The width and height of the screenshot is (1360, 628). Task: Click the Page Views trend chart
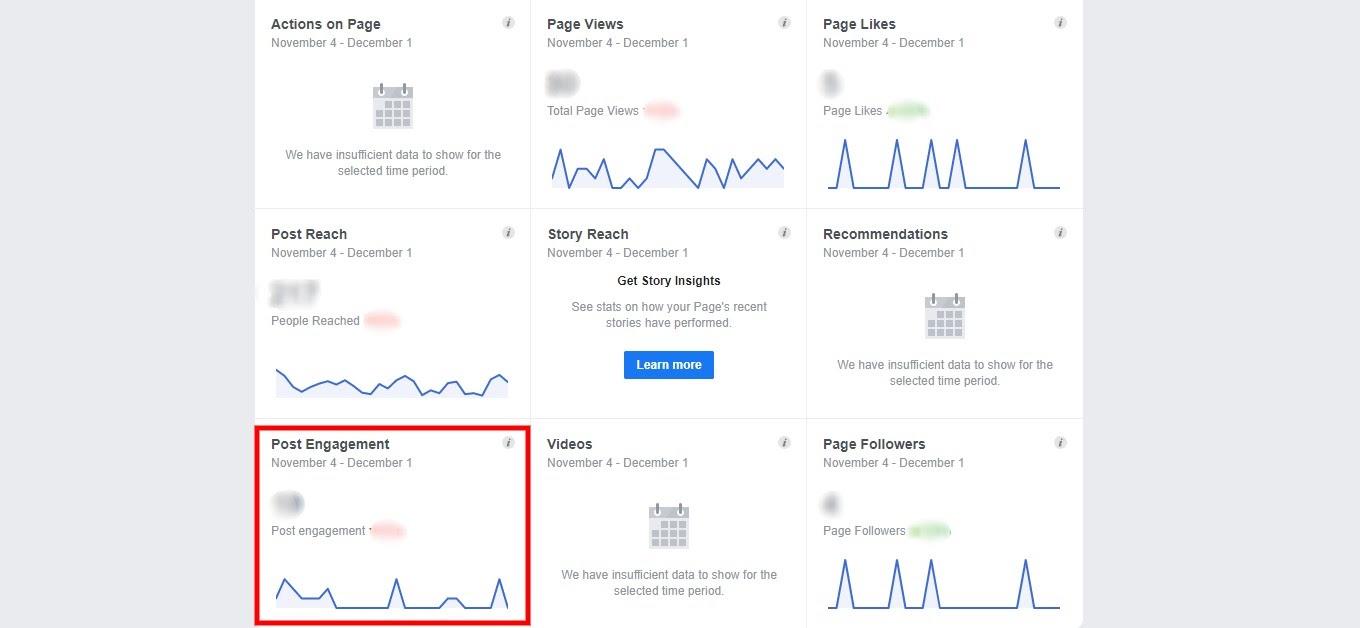[667, 167]
